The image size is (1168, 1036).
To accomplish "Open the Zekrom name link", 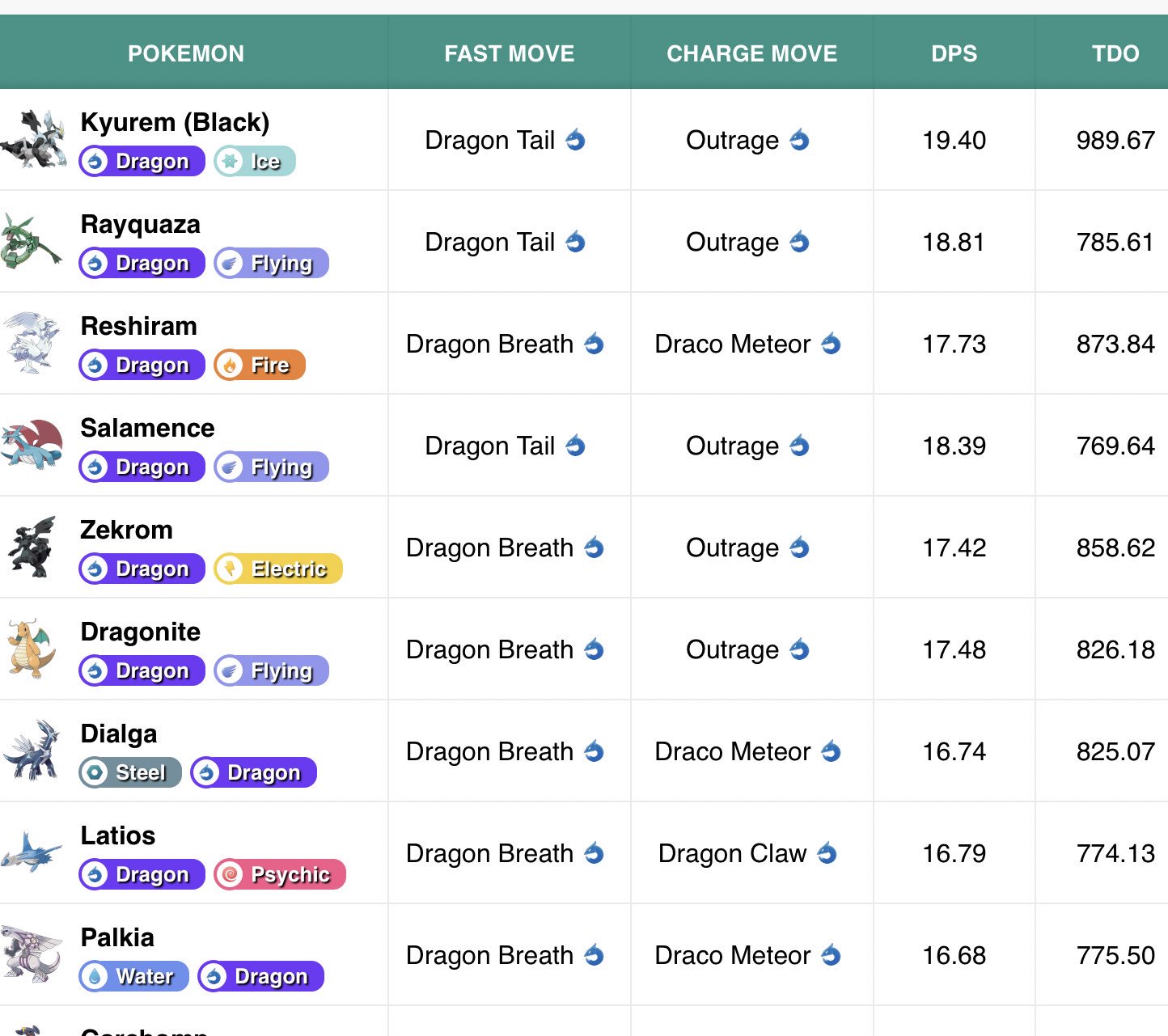I will point(126,530).
